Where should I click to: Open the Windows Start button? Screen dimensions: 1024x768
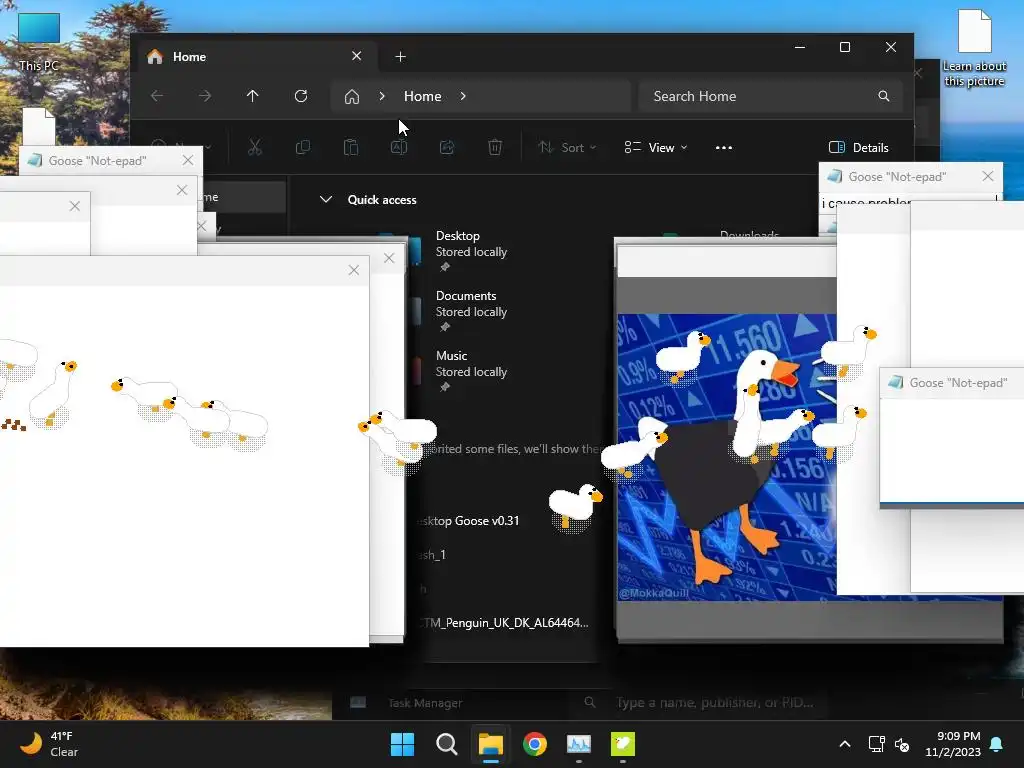pos(402,744)
